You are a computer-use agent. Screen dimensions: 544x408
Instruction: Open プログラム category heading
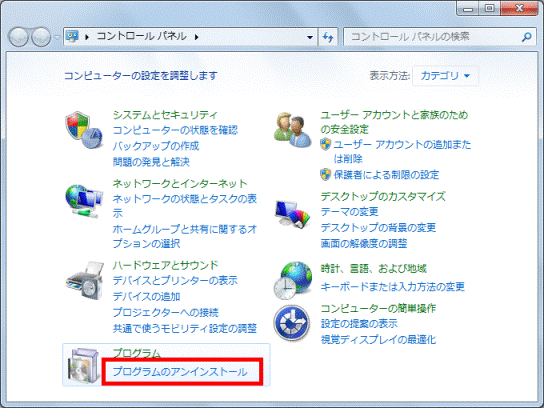click(137, 353)
